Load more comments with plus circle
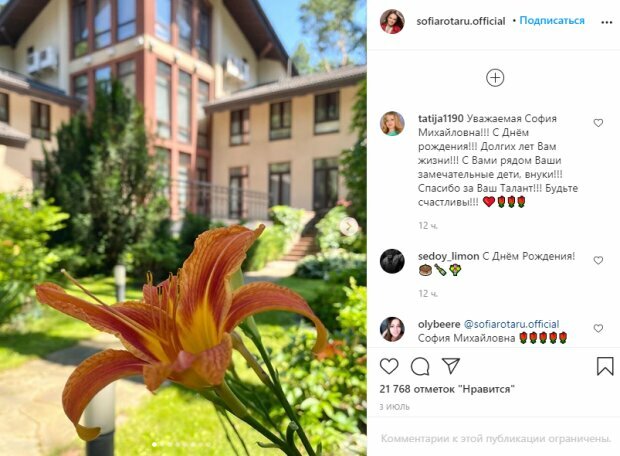Image resolution: width=620 pixels, height=456 pixels. coord(495,78)
